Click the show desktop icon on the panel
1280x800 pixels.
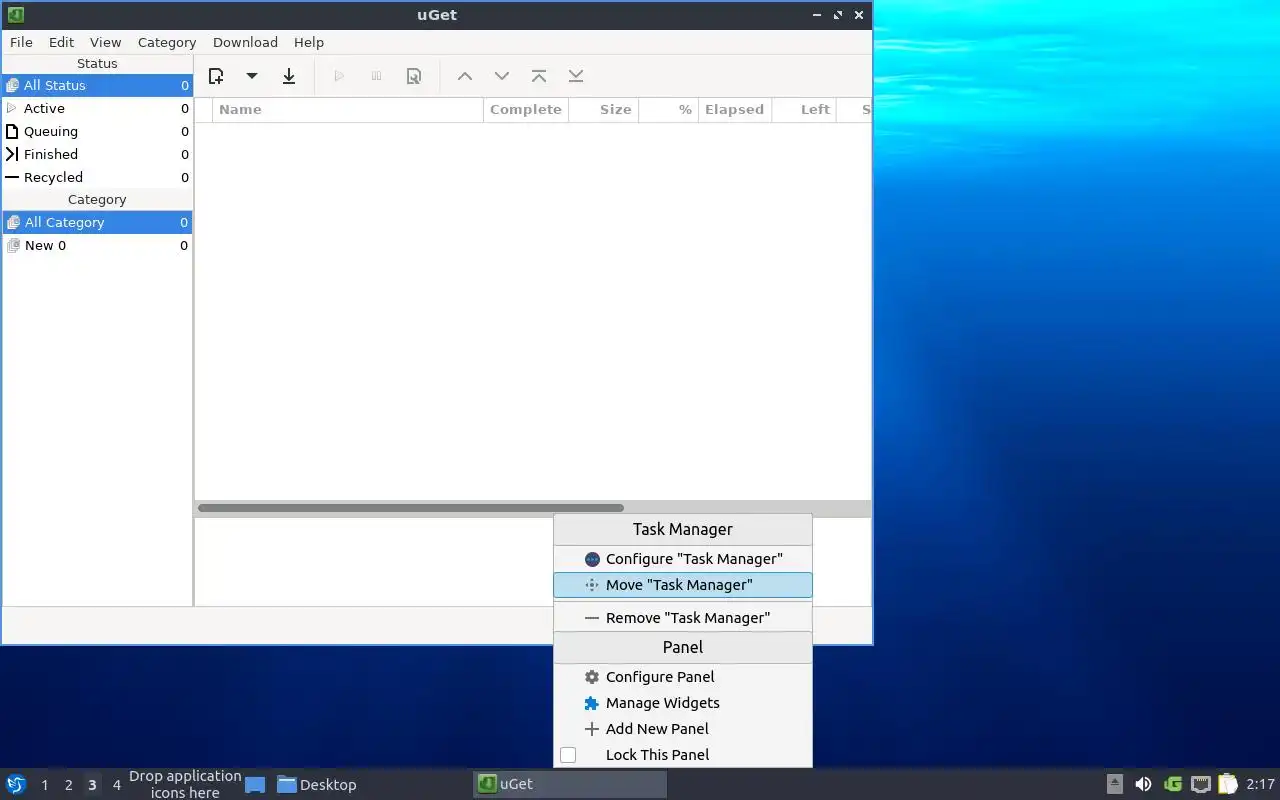pyautogui.click(x=255, y=785)
